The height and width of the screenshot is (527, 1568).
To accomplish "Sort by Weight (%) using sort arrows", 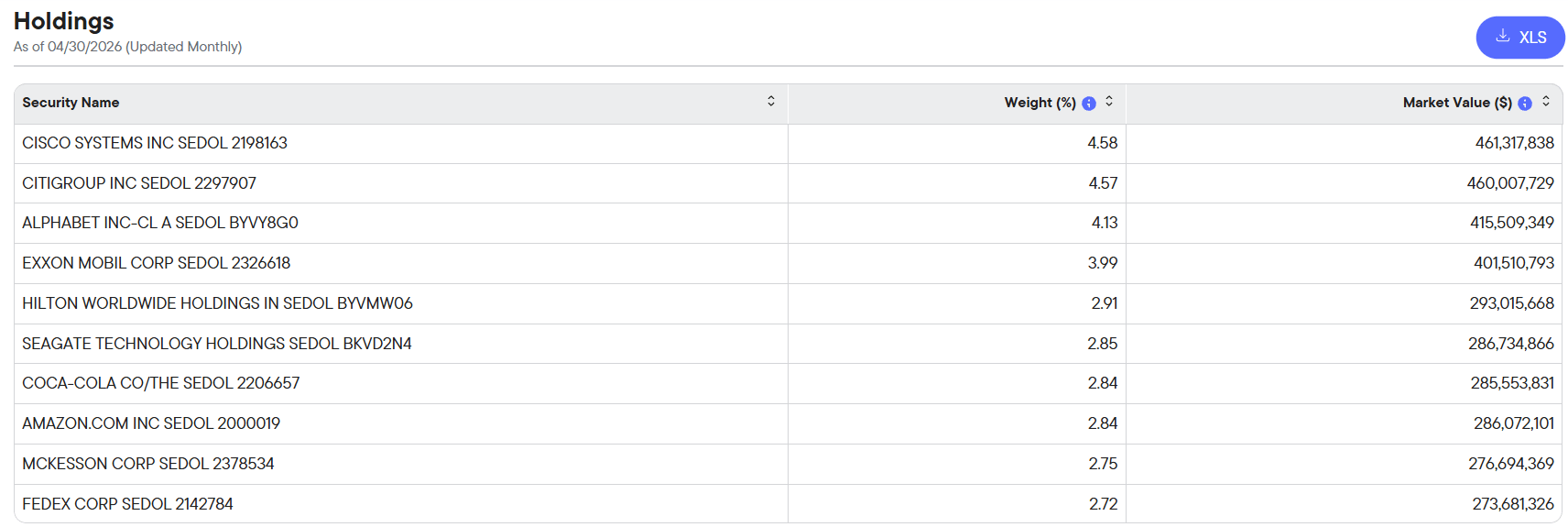I will coord(1109,102).
